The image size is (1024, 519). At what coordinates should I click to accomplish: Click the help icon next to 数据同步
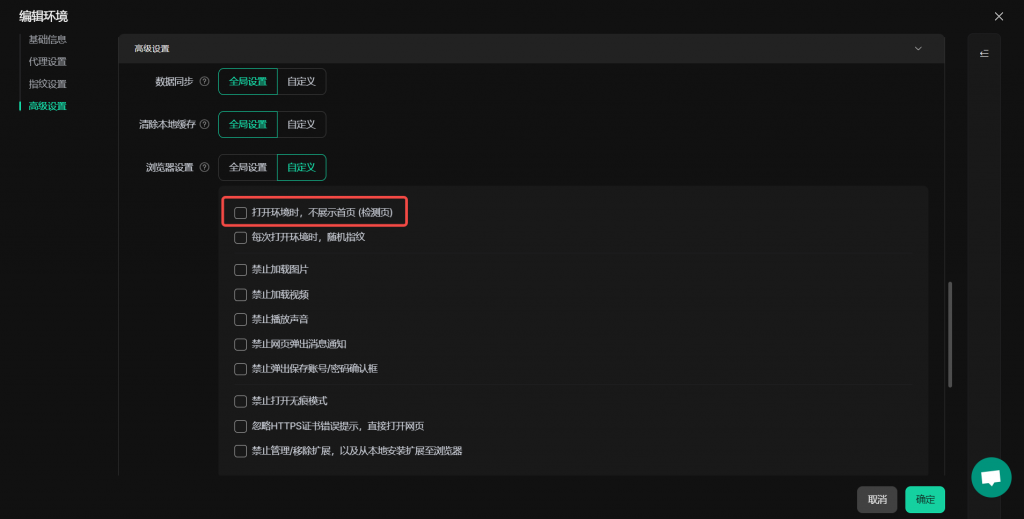(205, 82)
